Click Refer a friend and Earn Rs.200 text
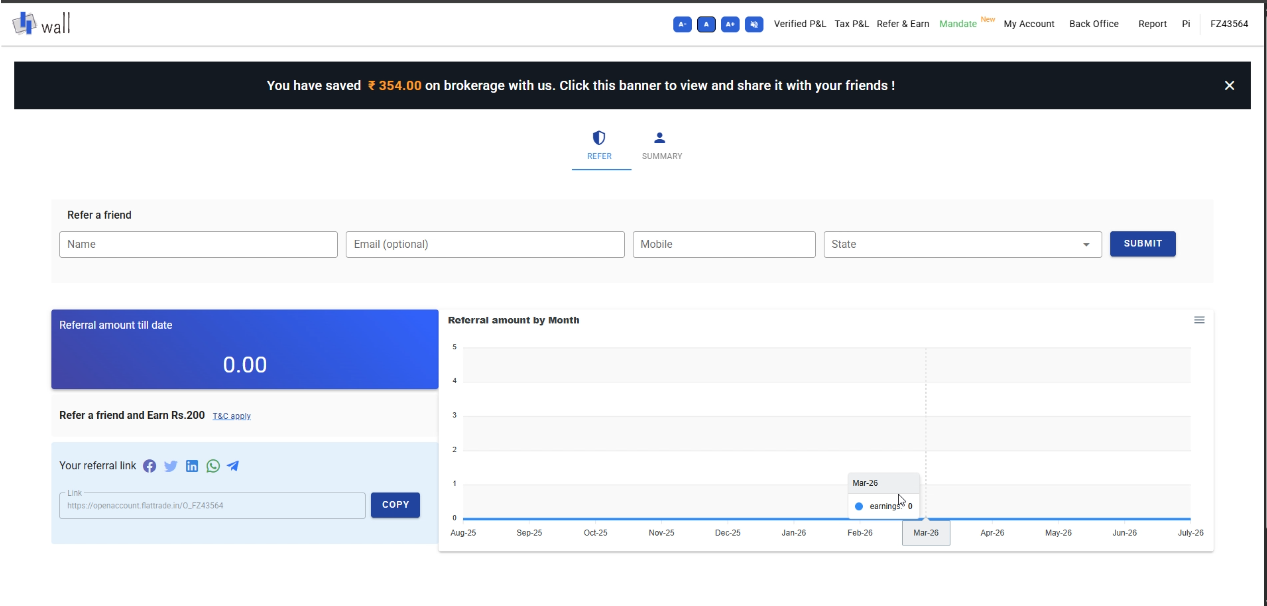 point(132,415)
